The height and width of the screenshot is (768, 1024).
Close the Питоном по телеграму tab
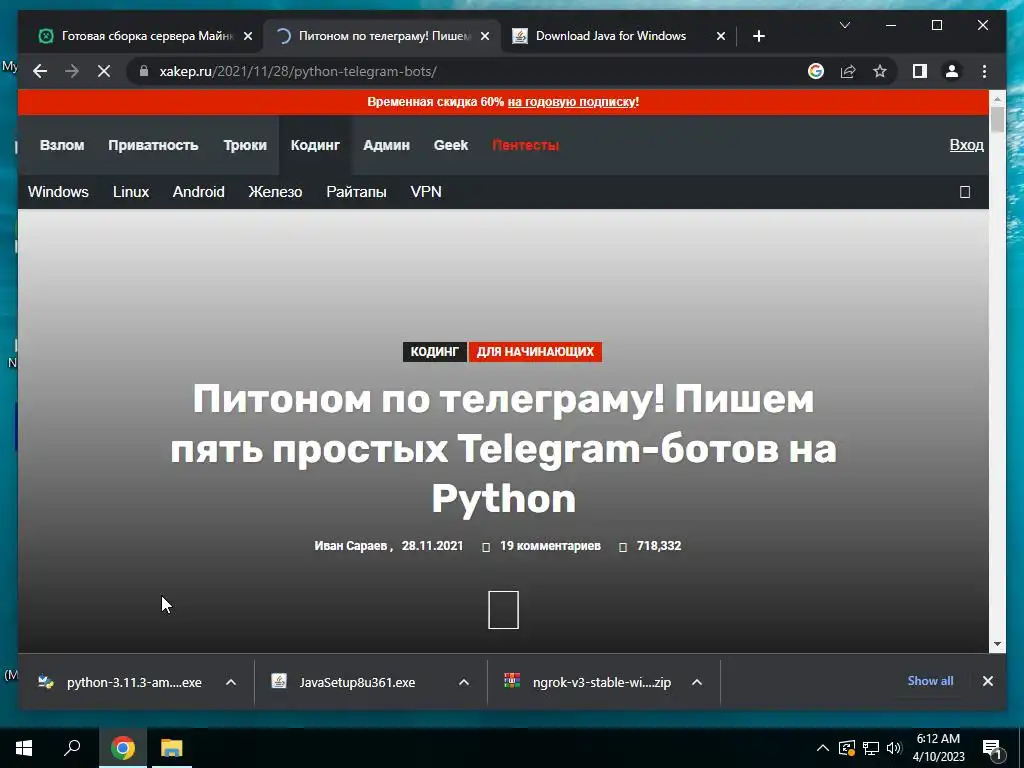click(x=485, y=36)
